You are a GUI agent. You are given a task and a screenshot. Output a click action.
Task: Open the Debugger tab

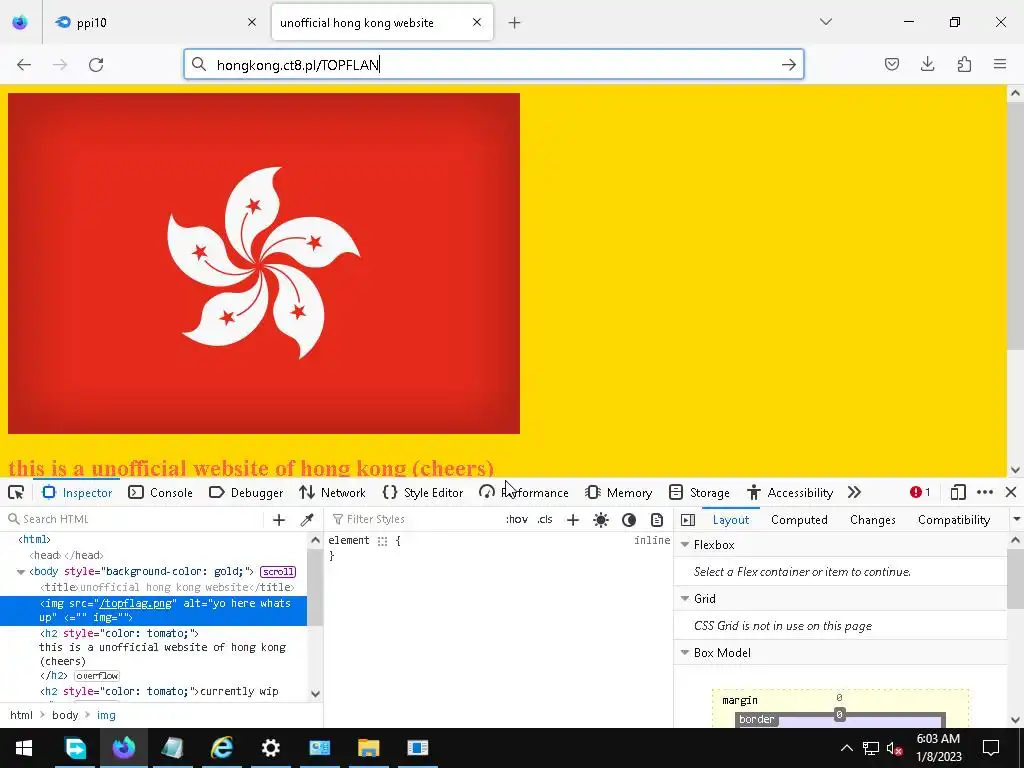click(246, 492)
